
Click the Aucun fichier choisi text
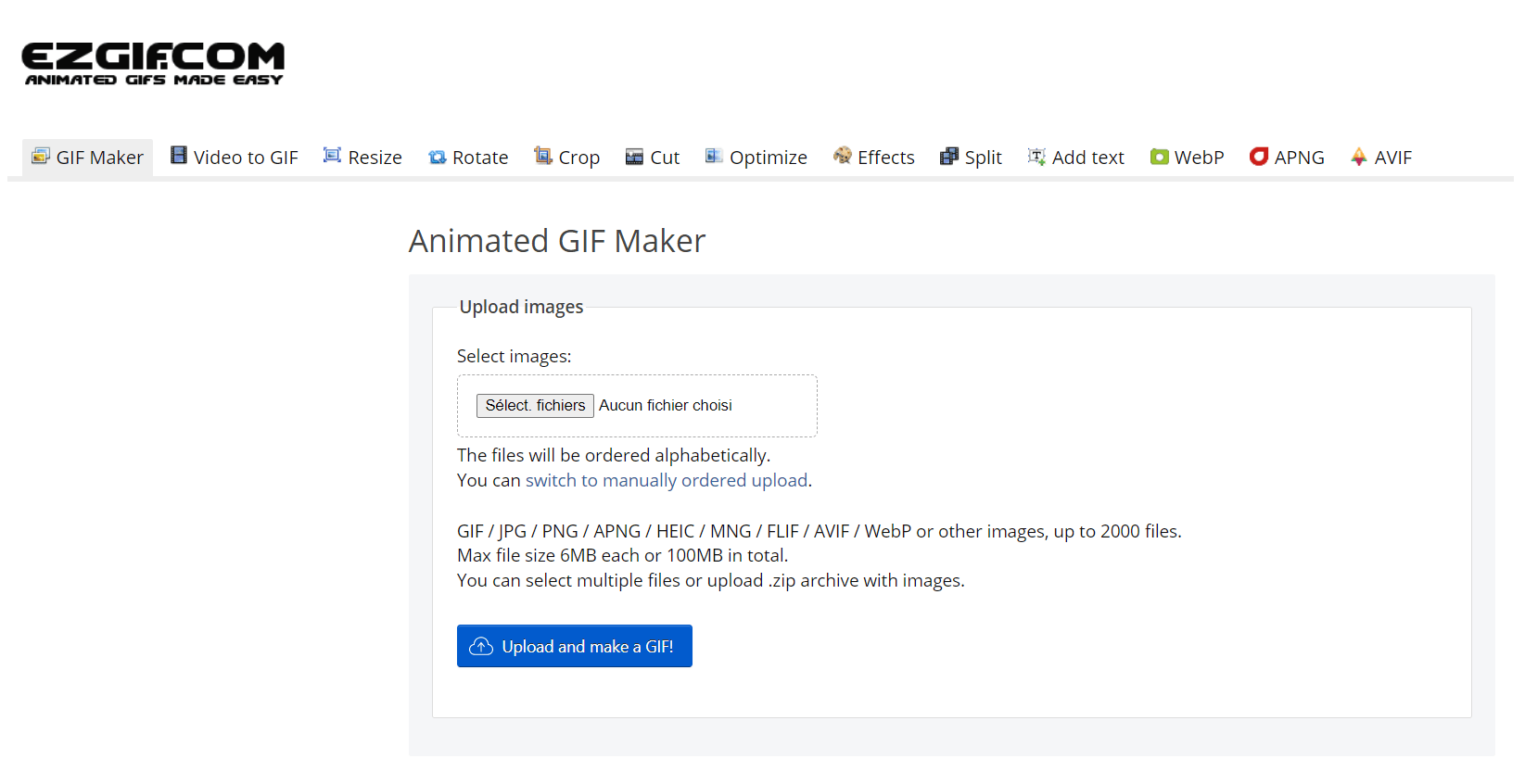pyautogui.click(x=666, y=406)
